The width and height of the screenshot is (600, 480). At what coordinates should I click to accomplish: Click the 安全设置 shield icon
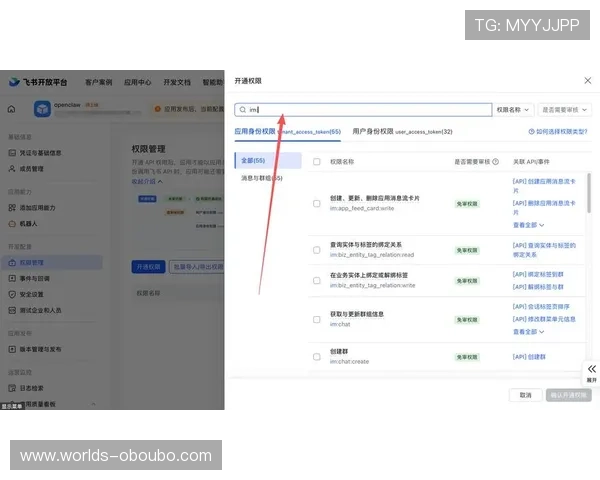click(12, 294)
